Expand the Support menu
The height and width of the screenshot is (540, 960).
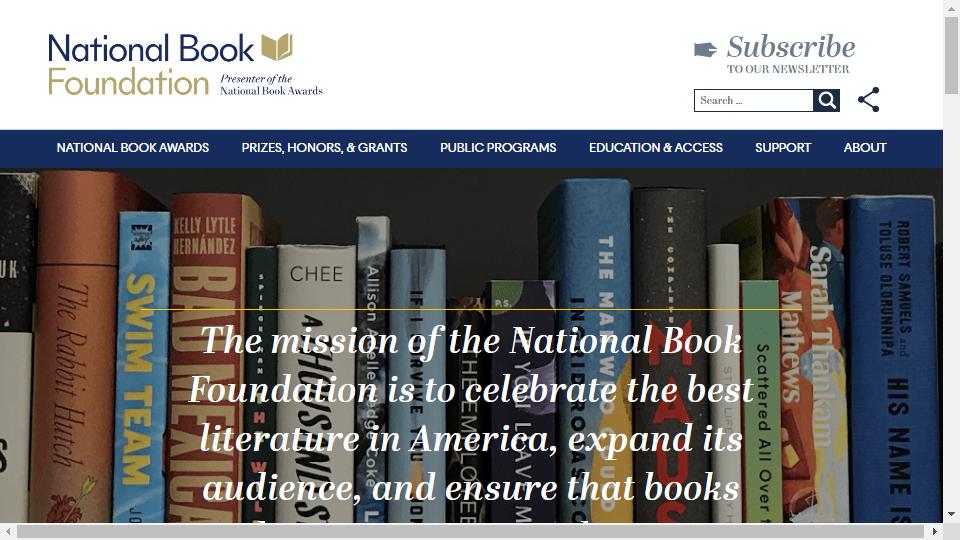point(783,148)
